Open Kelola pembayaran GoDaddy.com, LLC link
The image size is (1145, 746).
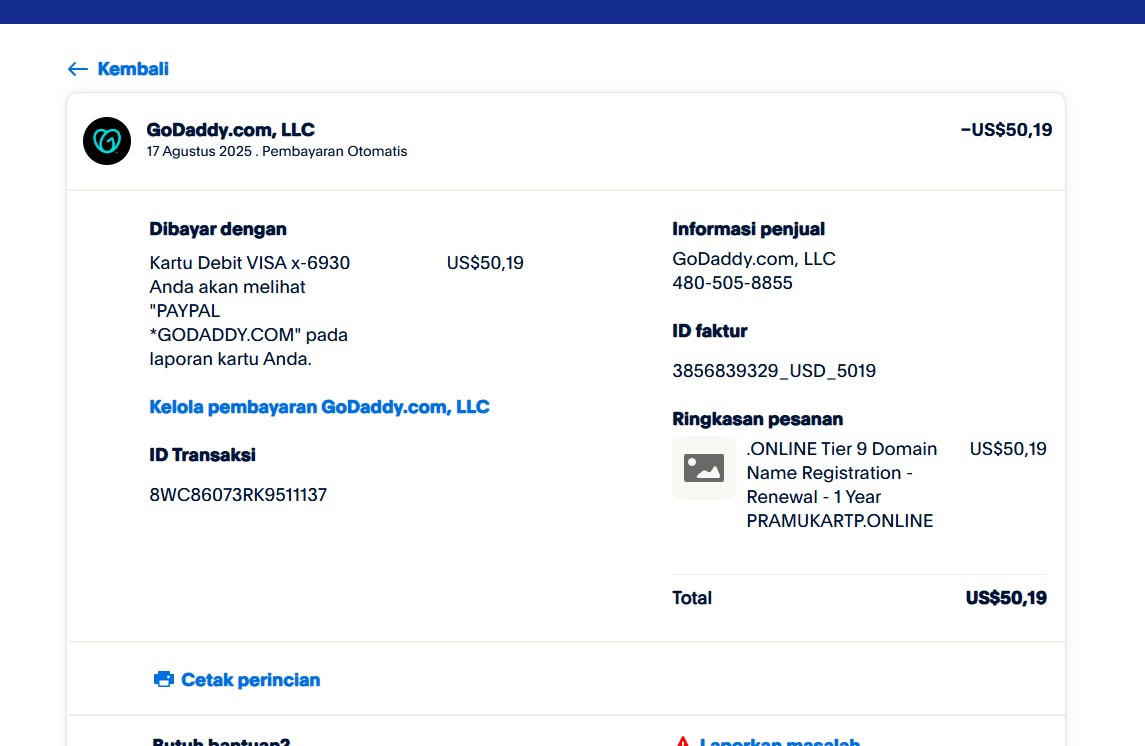click(x=319, y=407)
